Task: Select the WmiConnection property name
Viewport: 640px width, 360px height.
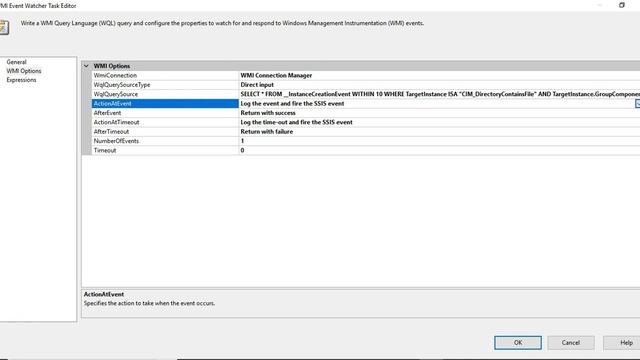Action: pyautogui.click(x=115, y=76)
